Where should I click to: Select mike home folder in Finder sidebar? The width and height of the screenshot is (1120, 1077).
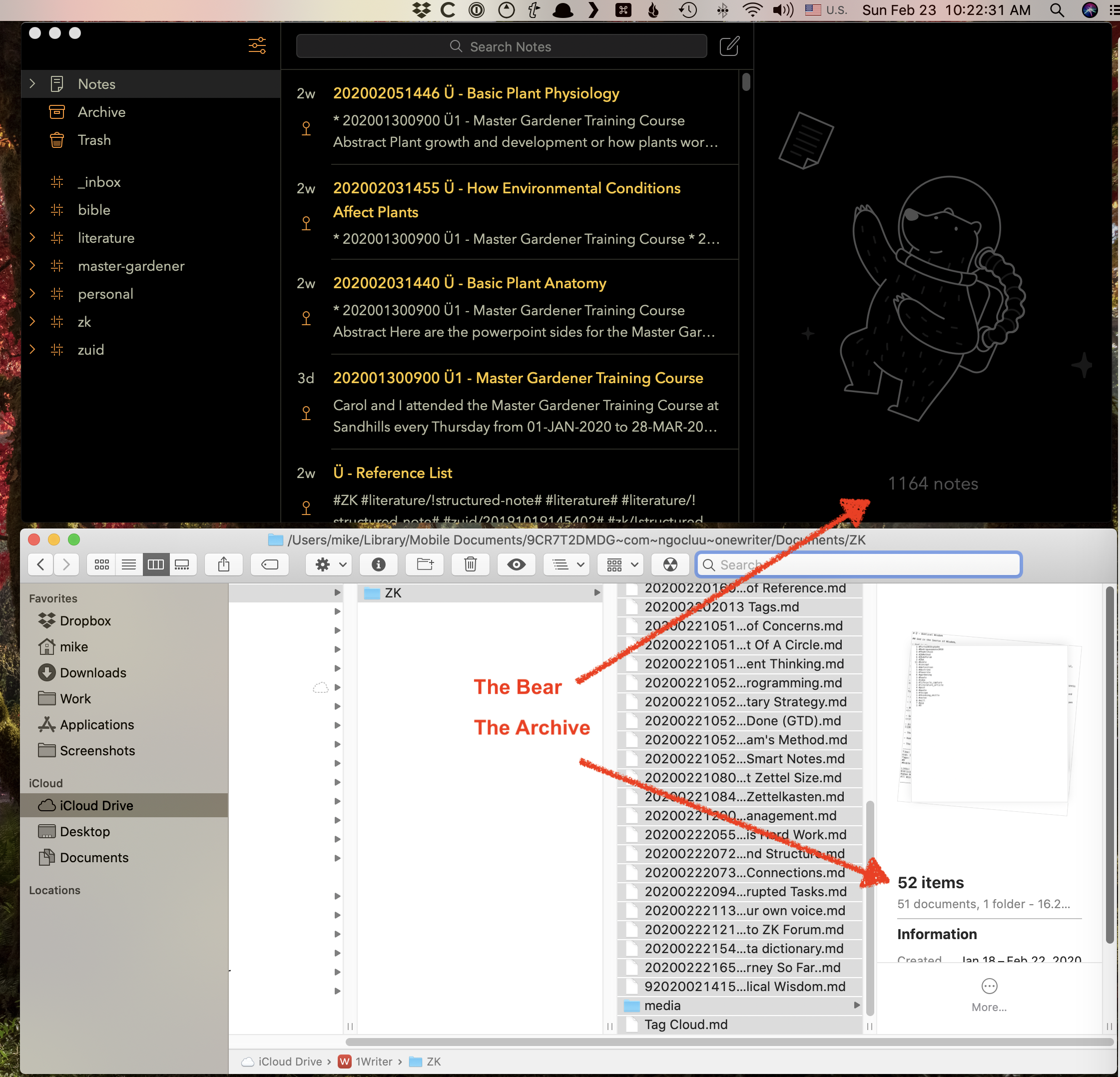coord(124,646)
